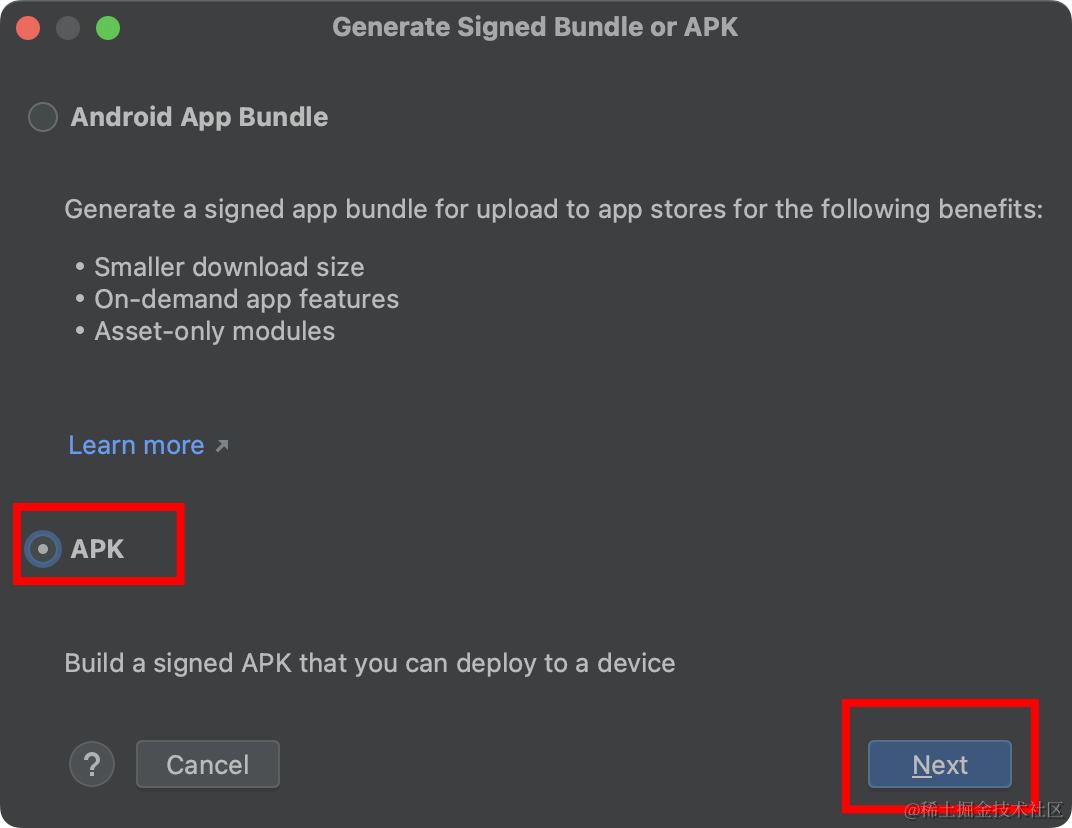Open the Learn more link
Viewport: 1072px width, 828px height.
coord(136,445)
